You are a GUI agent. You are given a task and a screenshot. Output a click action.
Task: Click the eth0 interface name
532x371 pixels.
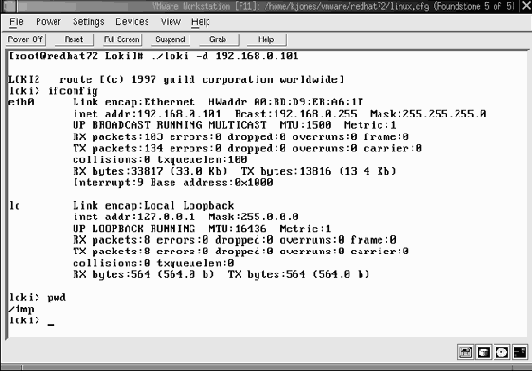pyautogui.click(x=21, y=102)
